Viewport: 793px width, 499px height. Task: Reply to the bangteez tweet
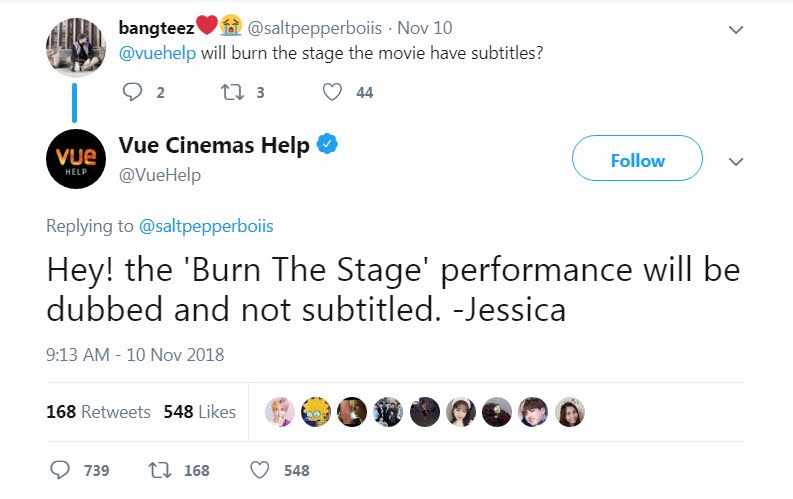click(133, 93)
